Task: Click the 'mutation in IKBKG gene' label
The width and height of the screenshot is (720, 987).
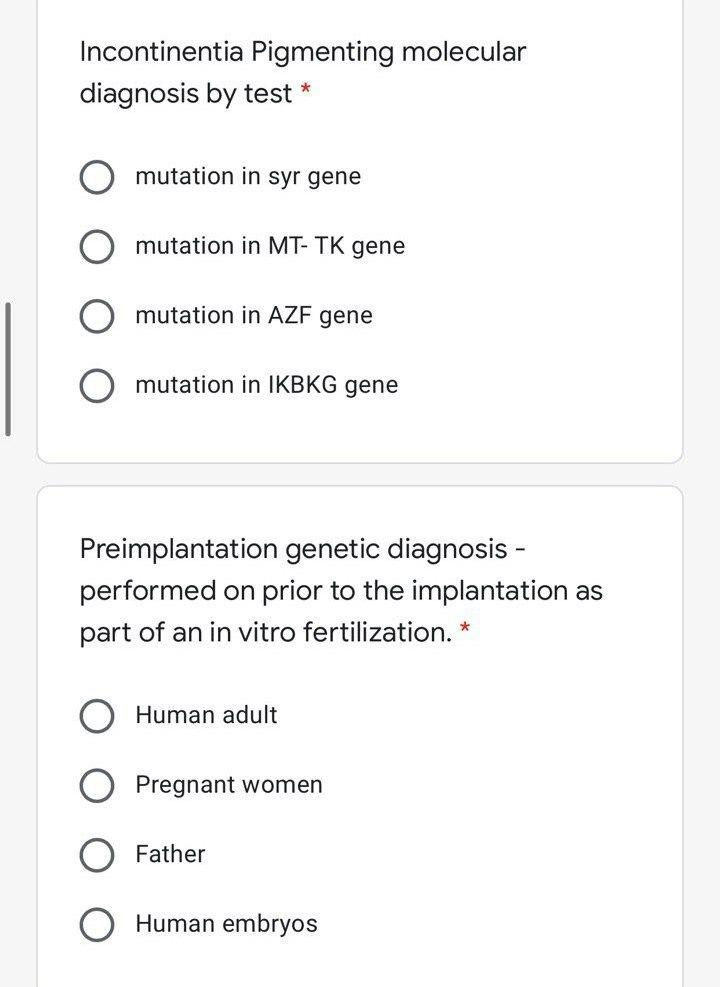Action: 266,385
